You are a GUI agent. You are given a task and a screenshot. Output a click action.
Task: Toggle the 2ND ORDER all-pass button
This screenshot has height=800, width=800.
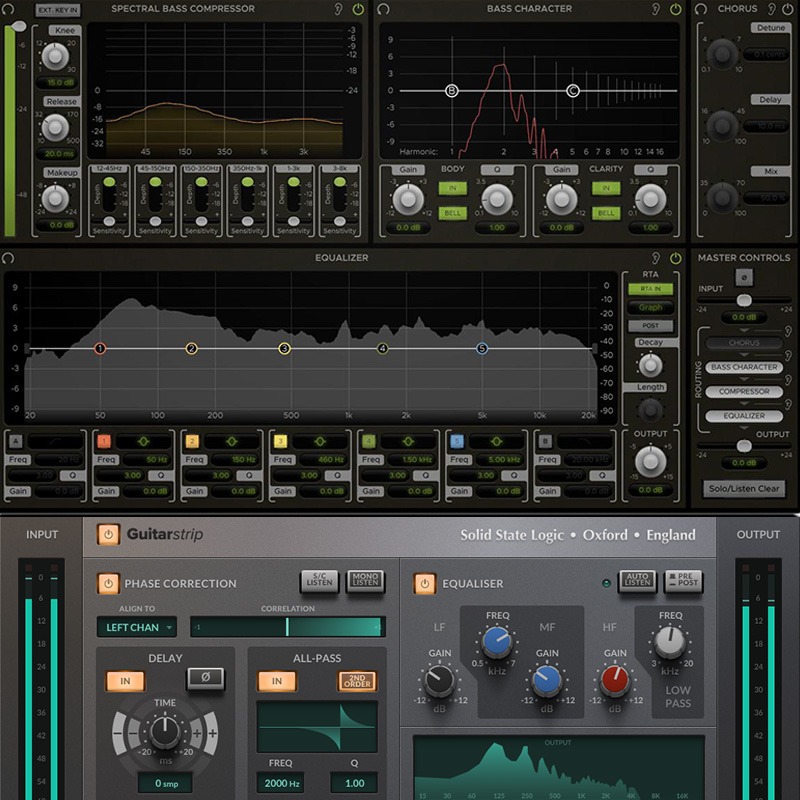(x=357, y=681)
